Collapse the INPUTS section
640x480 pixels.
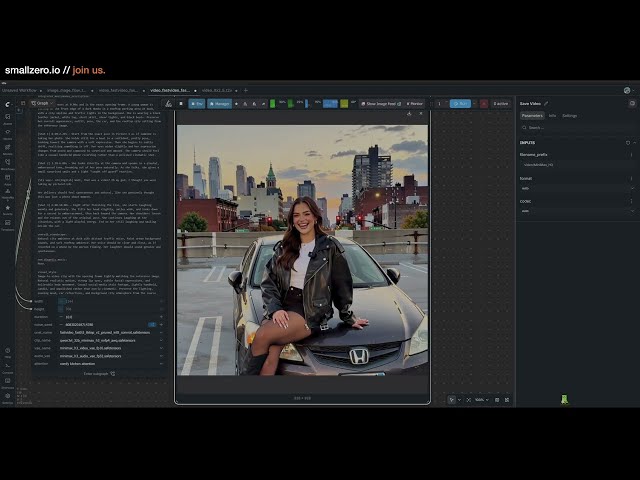coord(634,143)
